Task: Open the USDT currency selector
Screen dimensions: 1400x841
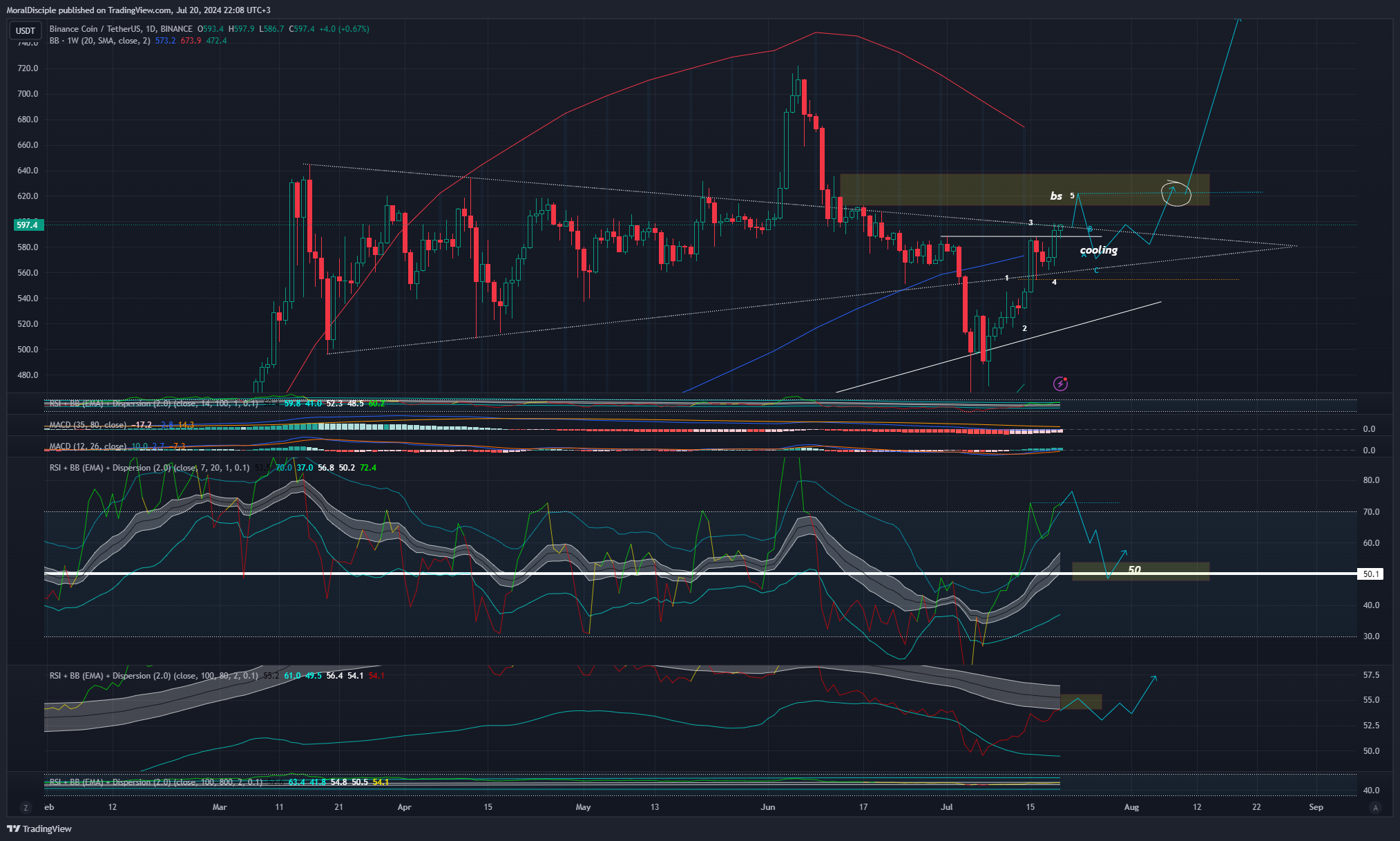Action: click(x=26, y=31)
